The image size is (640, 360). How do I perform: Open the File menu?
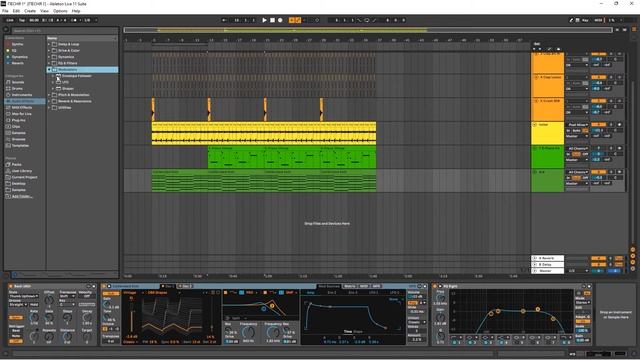click(x=5, y=11)
